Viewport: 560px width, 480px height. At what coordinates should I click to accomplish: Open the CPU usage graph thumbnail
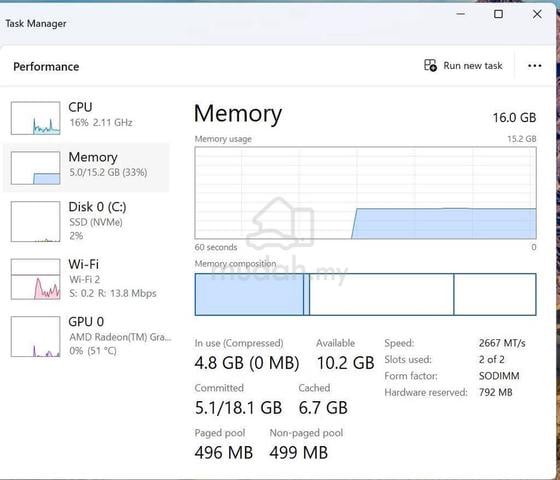35,118
